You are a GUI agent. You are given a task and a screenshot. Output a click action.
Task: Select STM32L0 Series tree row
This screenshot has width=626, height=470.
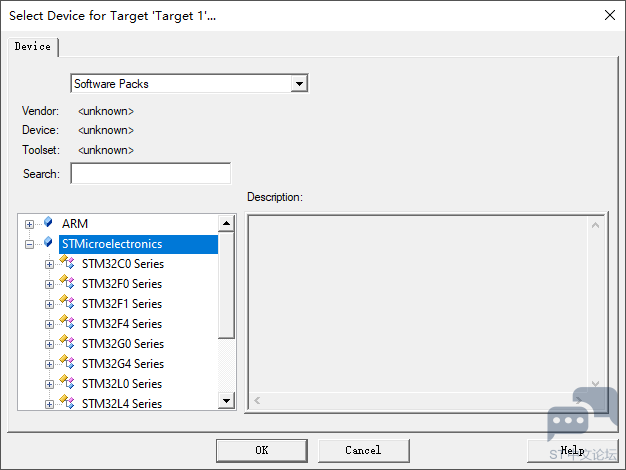pyautogui.click(x=122, y=384)
